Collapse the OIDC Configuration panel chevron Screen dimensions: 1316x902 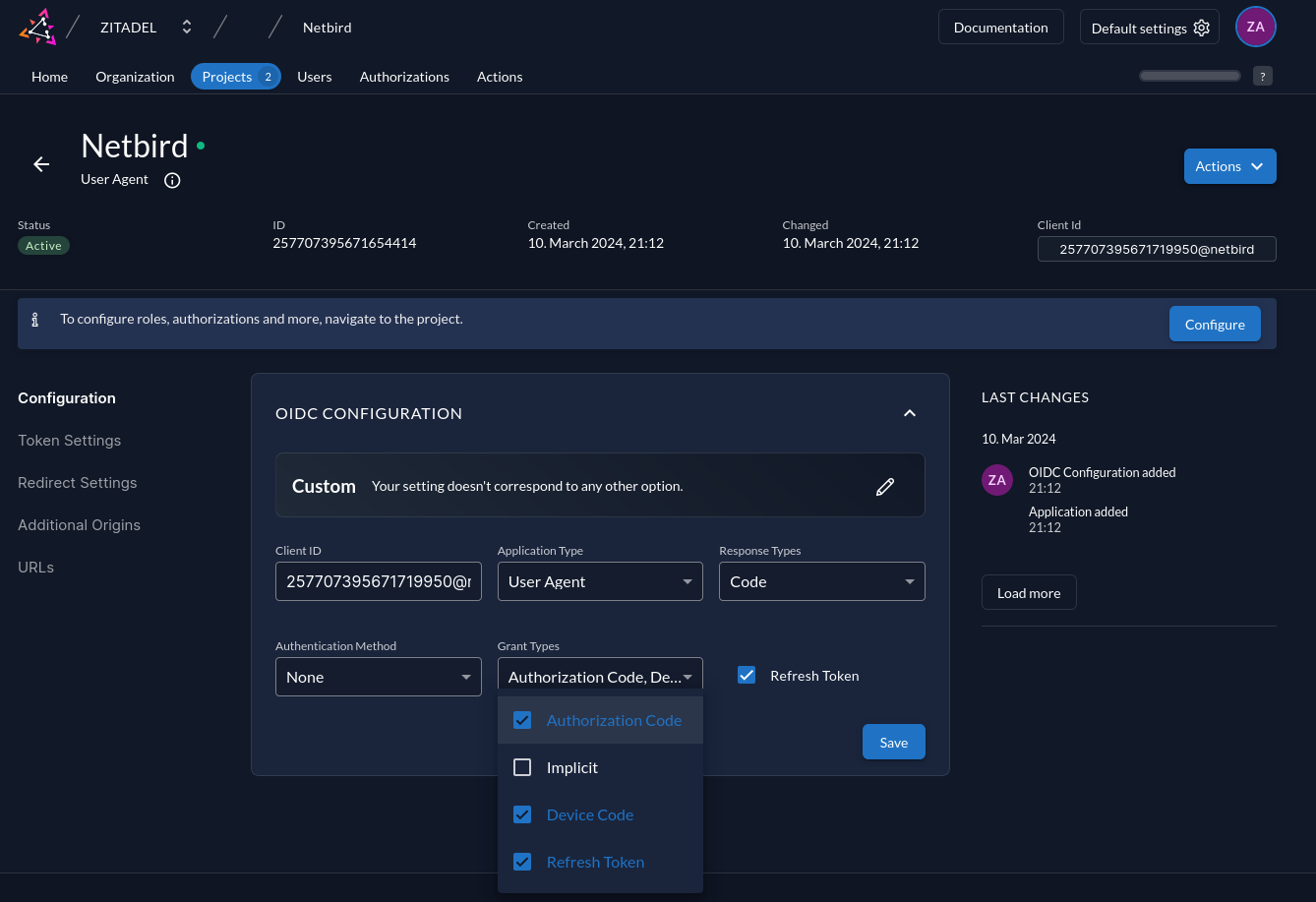click(910, 413)
